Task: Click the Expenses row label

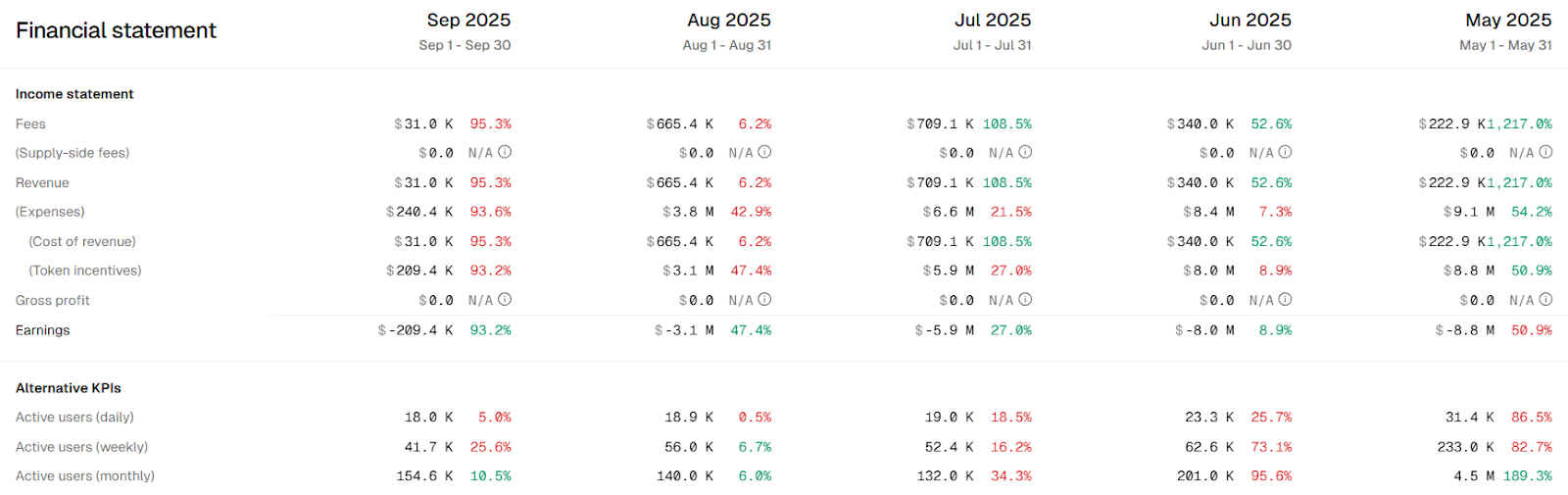Action: [50, 212]
